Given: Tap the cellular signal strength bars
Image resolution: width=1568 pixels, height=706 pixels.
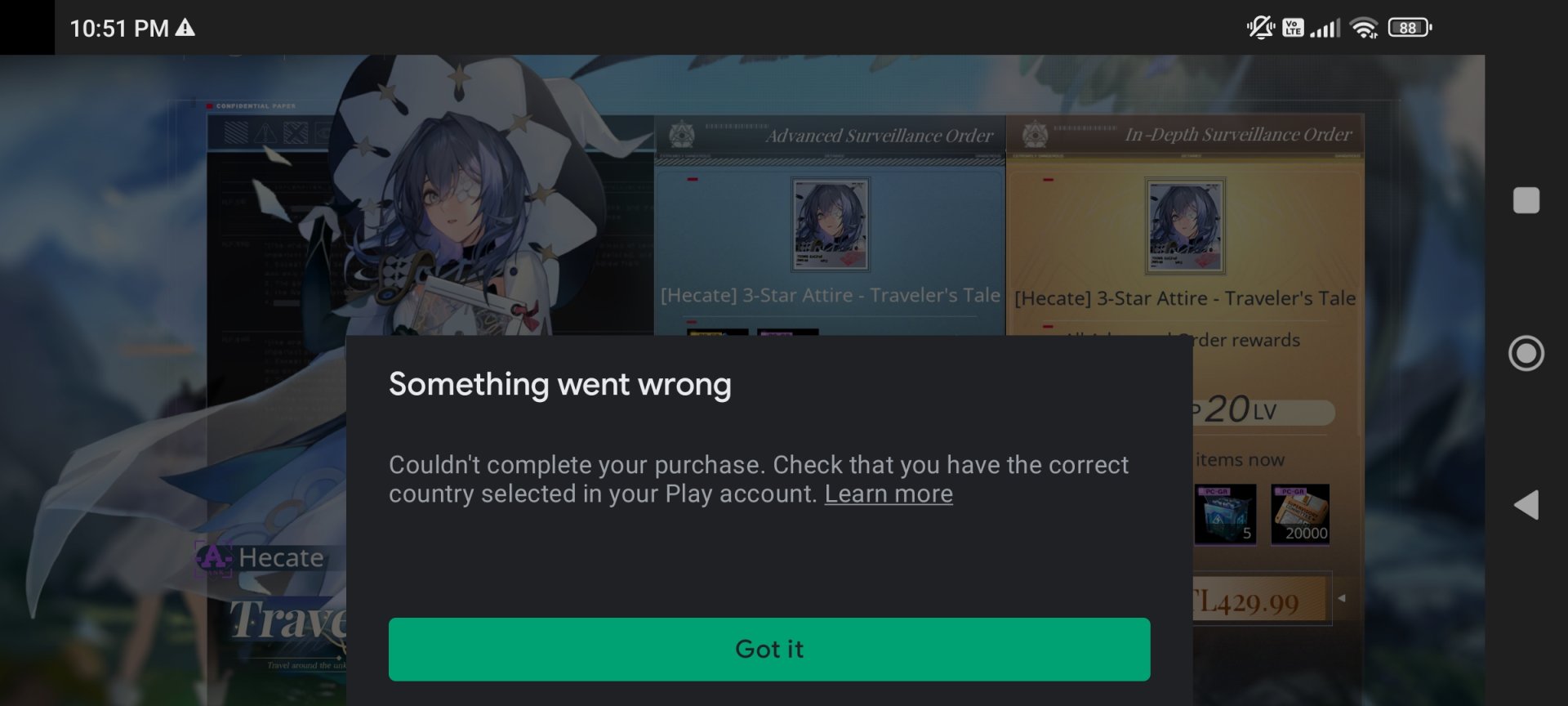Looking at the screenshot, I should click(x=1325, y=29).
